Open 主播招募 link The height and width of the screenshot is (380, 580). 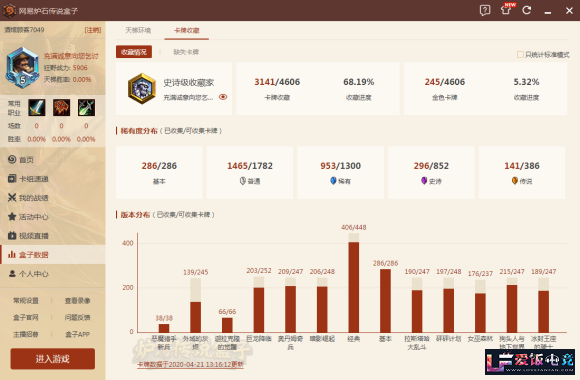[26, 334]
